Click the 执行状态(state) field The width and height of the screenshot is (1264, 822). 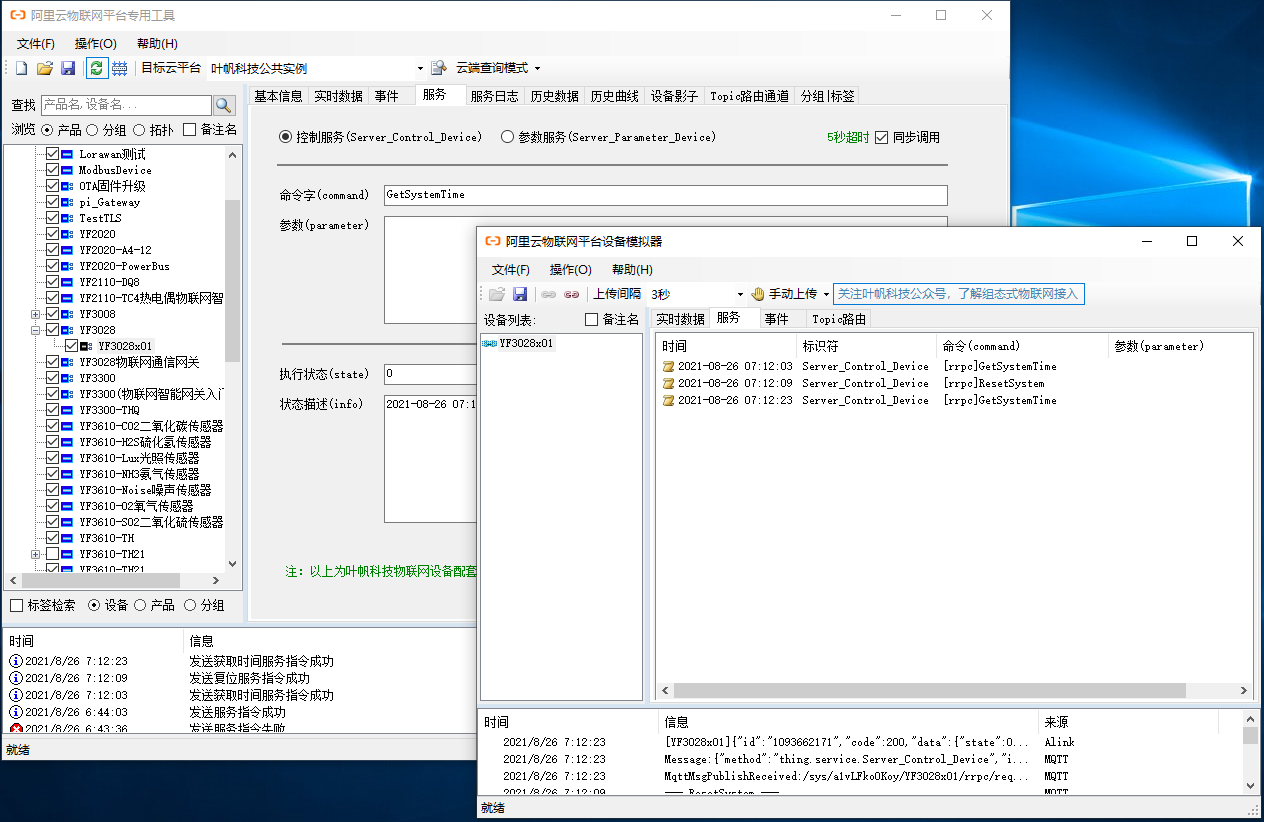click(430, 374)
